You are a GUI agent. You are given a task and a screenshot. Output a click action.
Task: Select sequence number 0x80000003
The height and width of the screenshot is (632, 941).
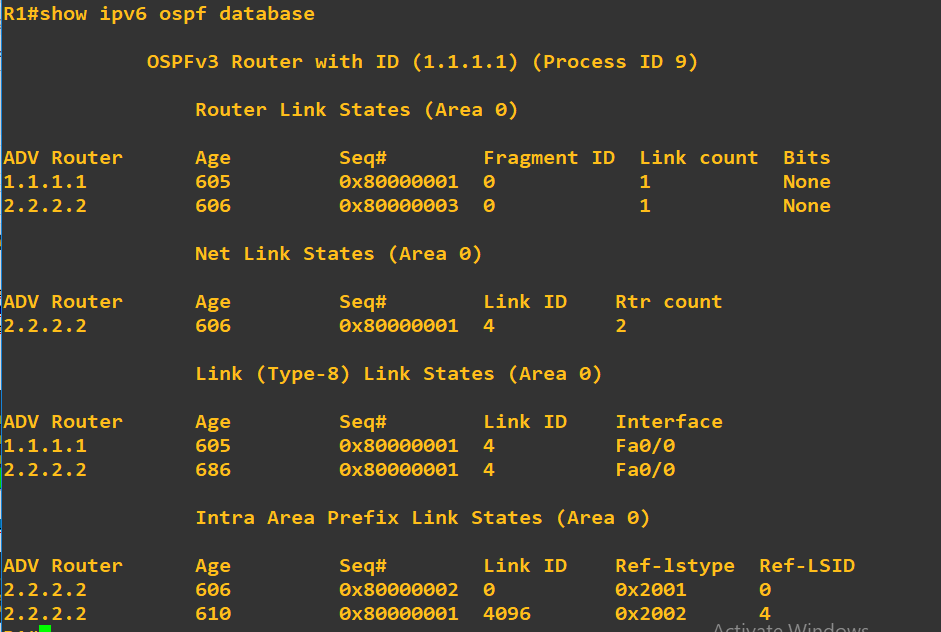[x=398, y=206]
